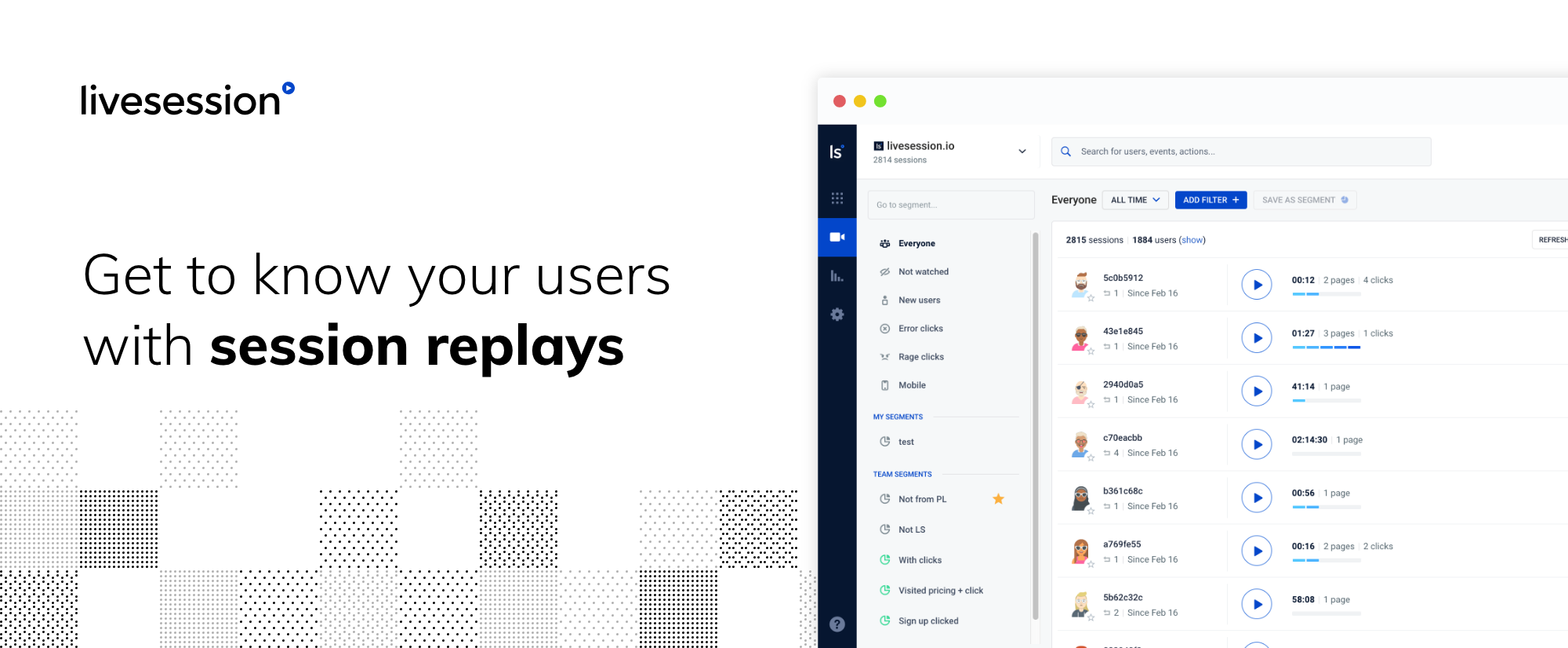Open the session recordings camera icon
The width and height of the screenshot is (1568, 648).
point(837,237)
